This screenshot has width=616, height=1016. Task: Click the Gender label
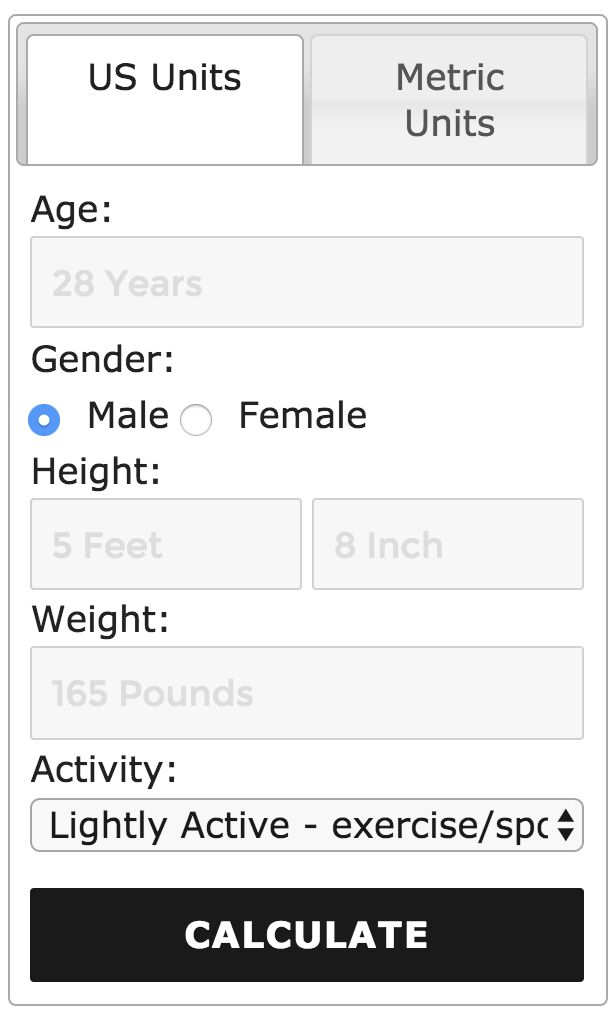pyautogui.click(x=103, y=359)
